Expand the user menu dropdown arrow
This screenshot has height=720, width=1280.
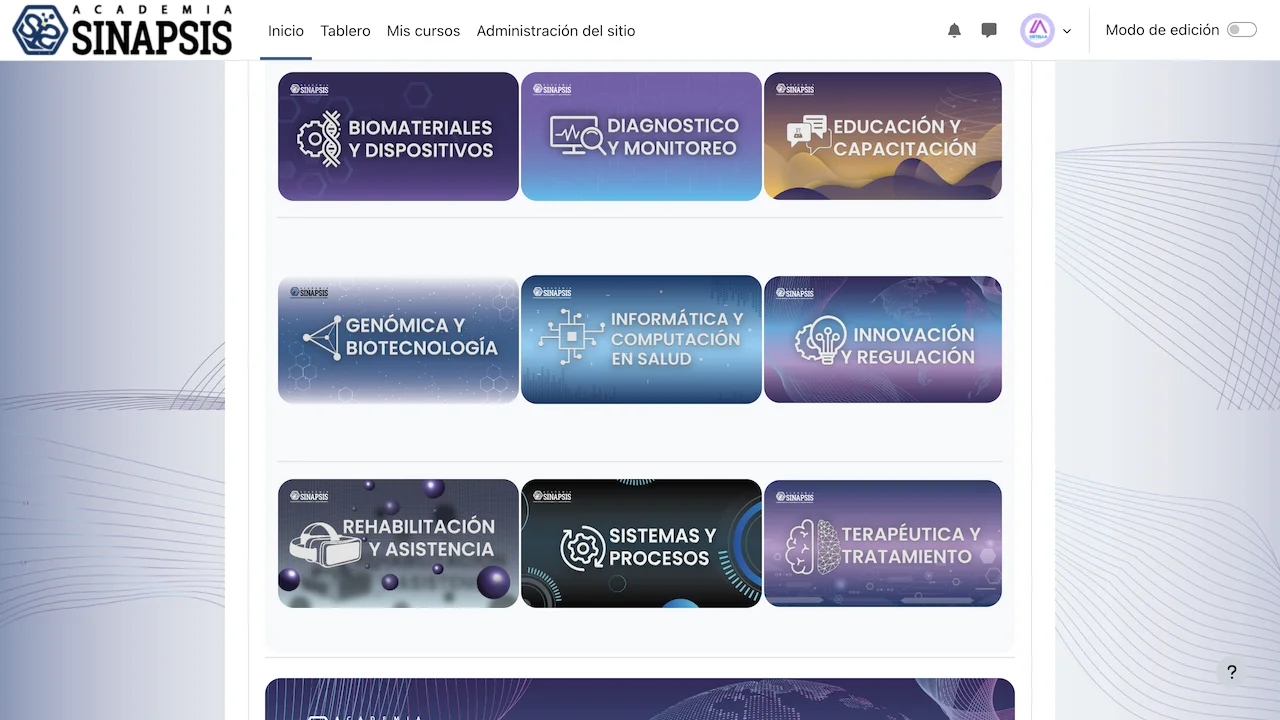coord(1067,31)
